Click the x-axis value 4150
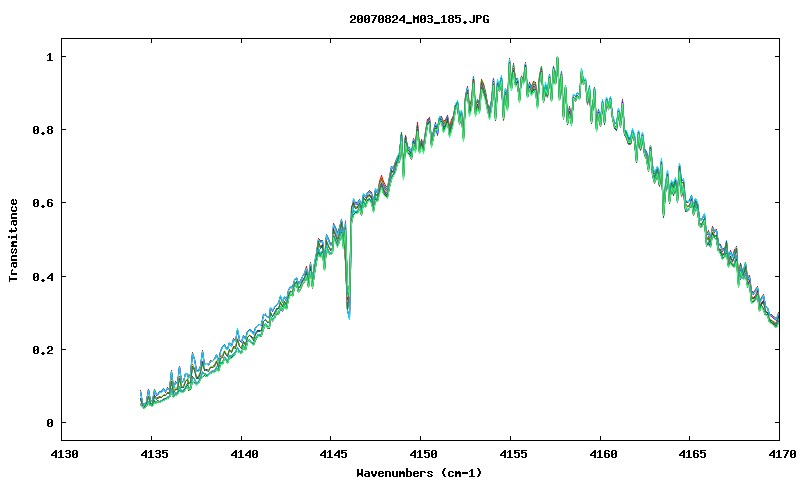The image size is (800, 480). (x=423, y=454)
